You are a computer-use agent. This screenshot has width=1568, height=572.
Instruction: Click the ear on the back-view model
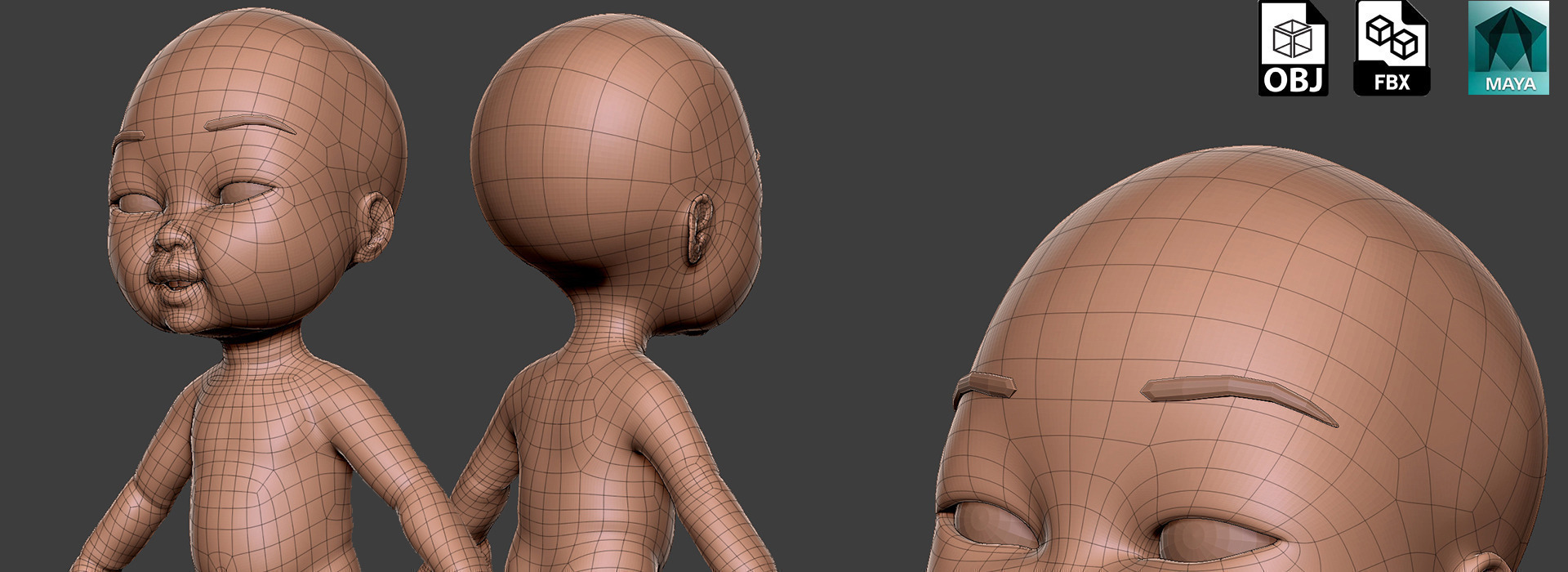tap(698, 229)
